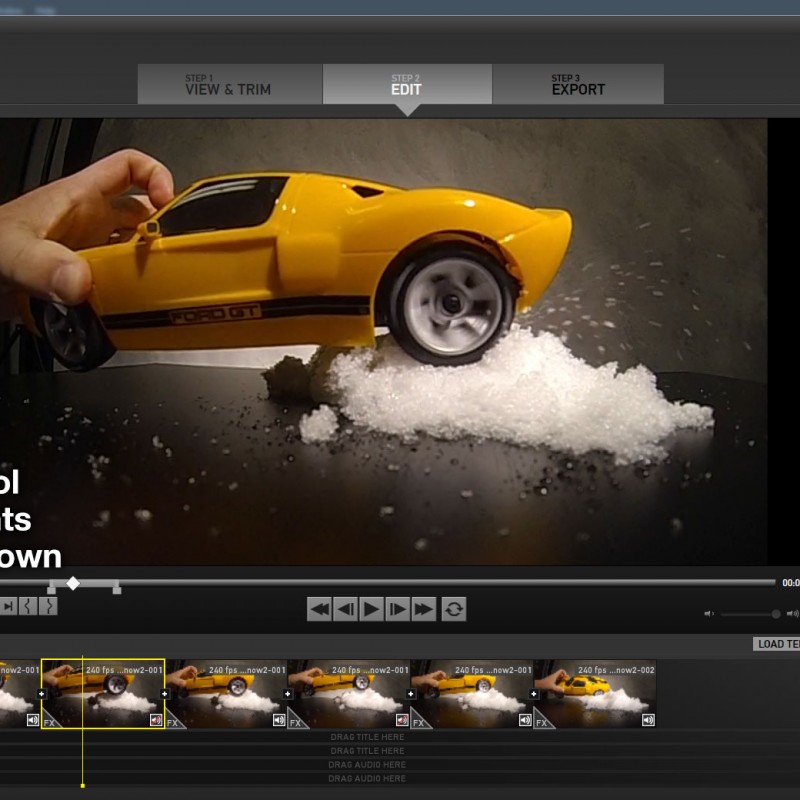Click the plus icon before the now2-002 clip
This screenshot has height=800, width=800.
click(534, 693)
